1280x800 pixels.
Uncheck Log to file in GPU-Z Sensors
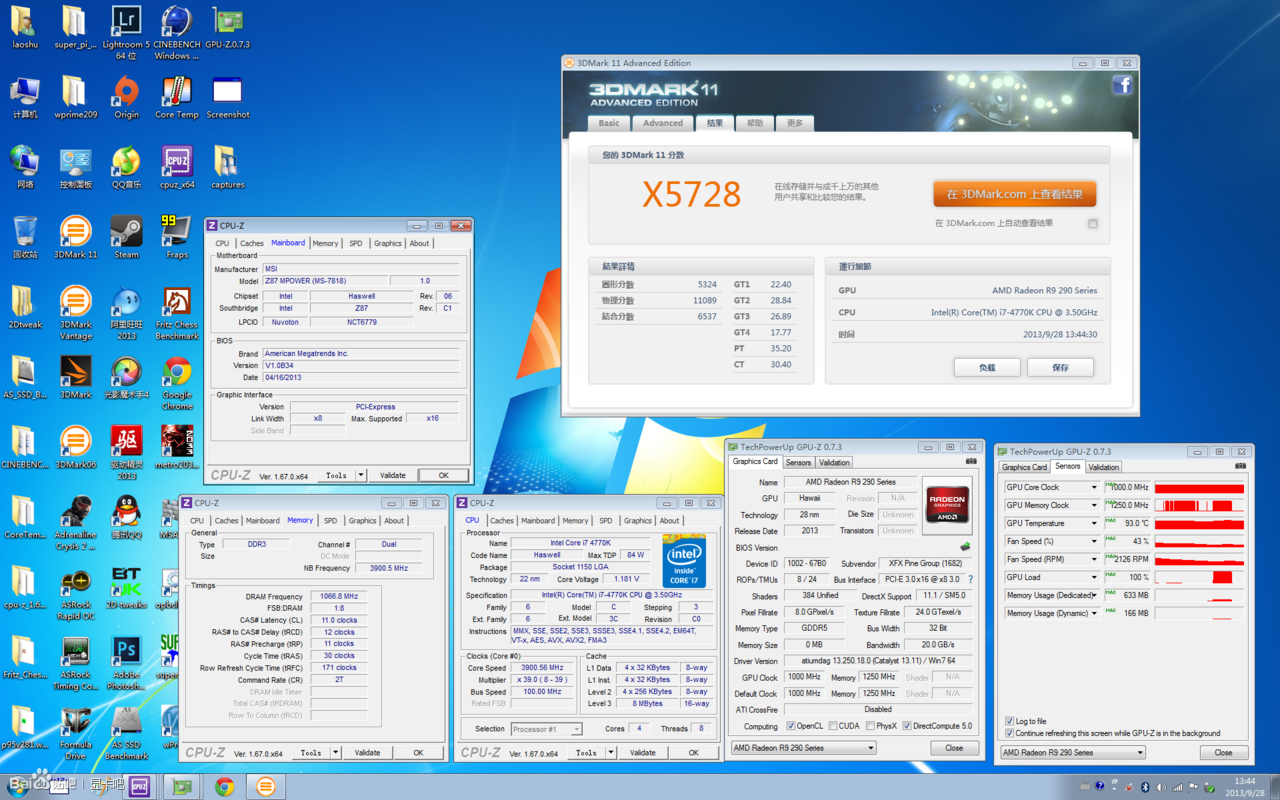click(x=1009, y=721)
